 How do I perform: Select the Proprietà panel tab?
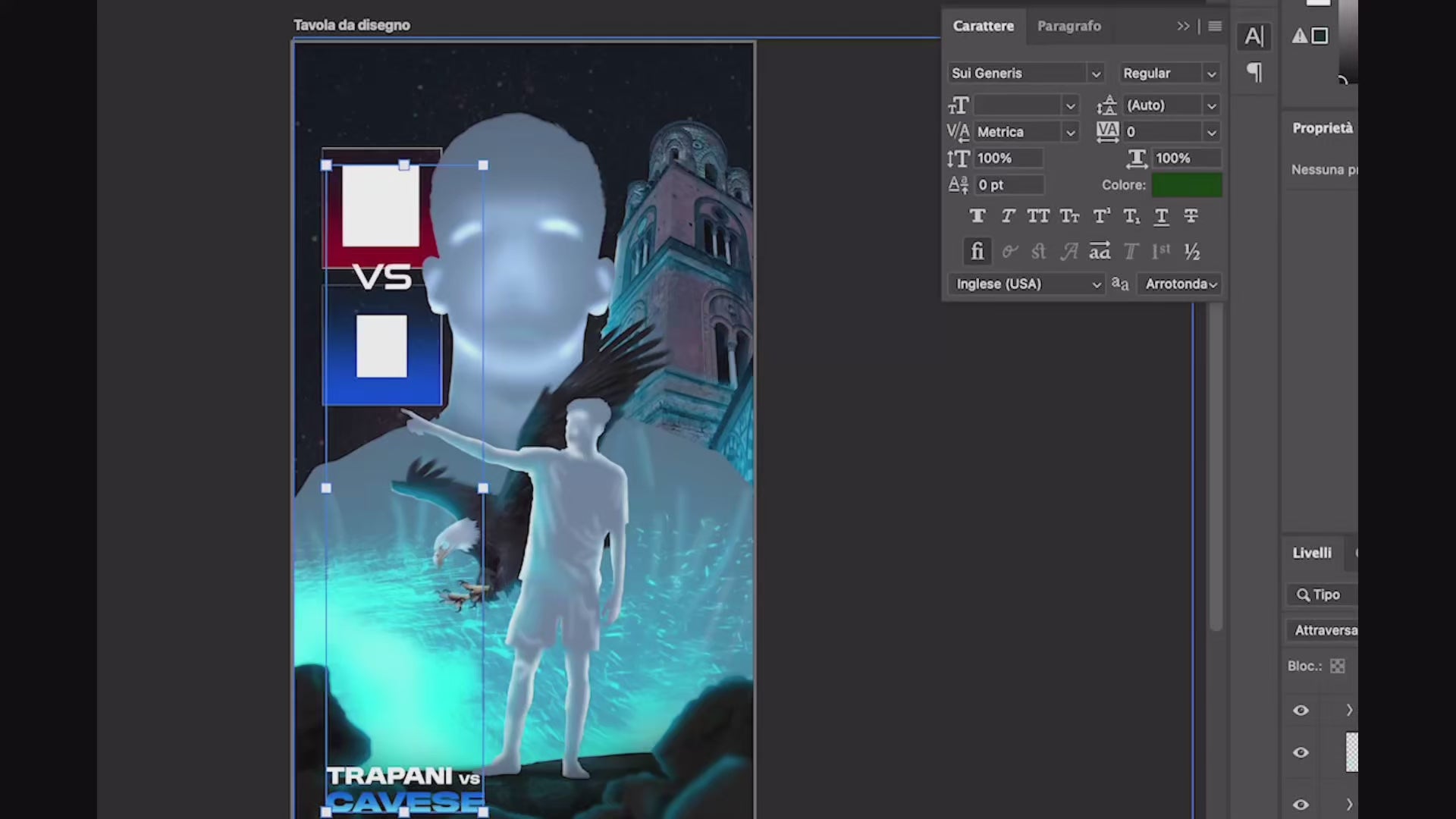(x=1323, y=128)
